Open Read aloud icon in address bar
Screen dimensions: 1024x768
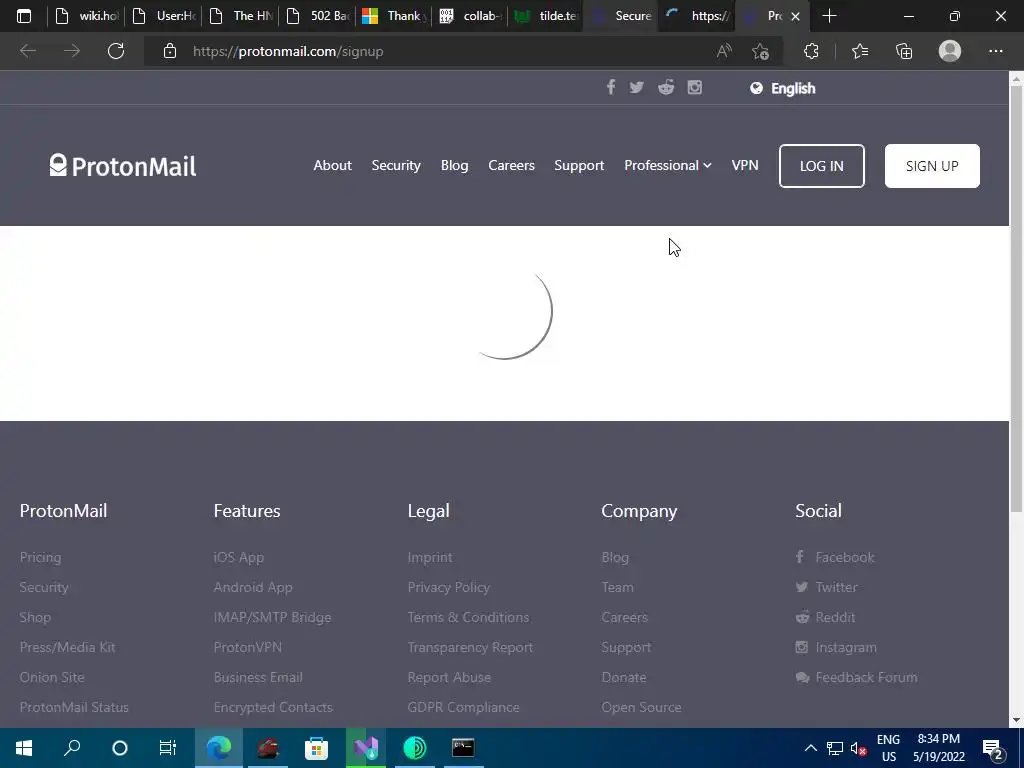[x=724, y=51]
